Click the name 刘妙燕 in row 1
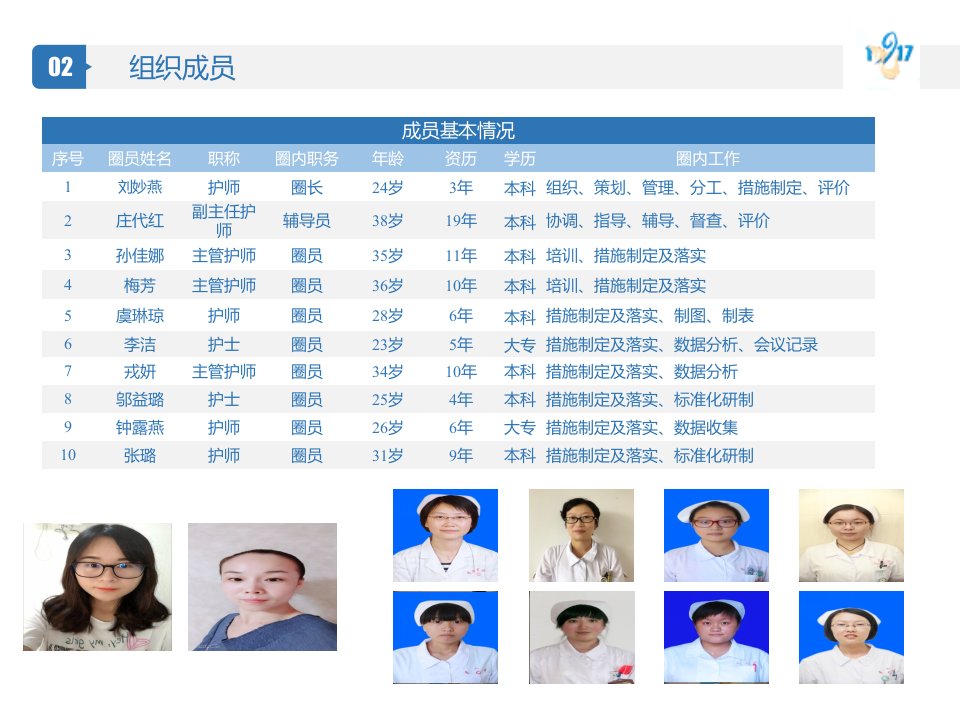 [140, 187]
